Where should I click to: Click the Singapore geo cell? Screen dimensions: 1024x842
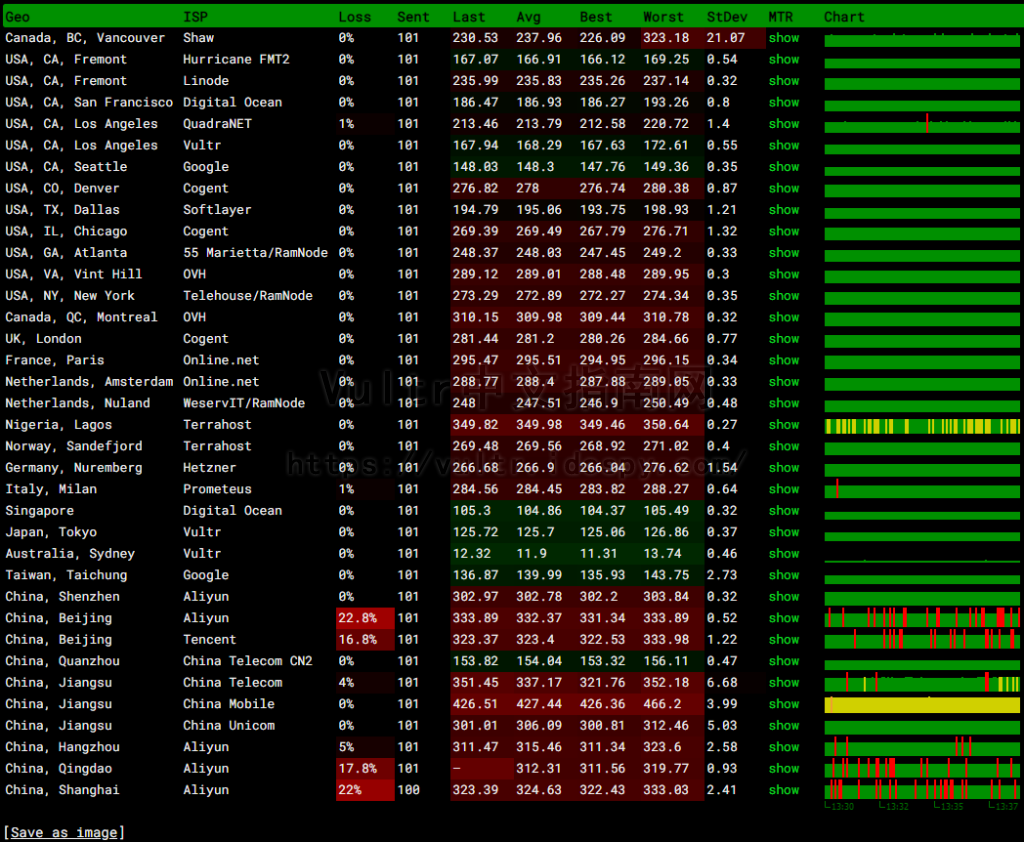click(x=39, y=511)
